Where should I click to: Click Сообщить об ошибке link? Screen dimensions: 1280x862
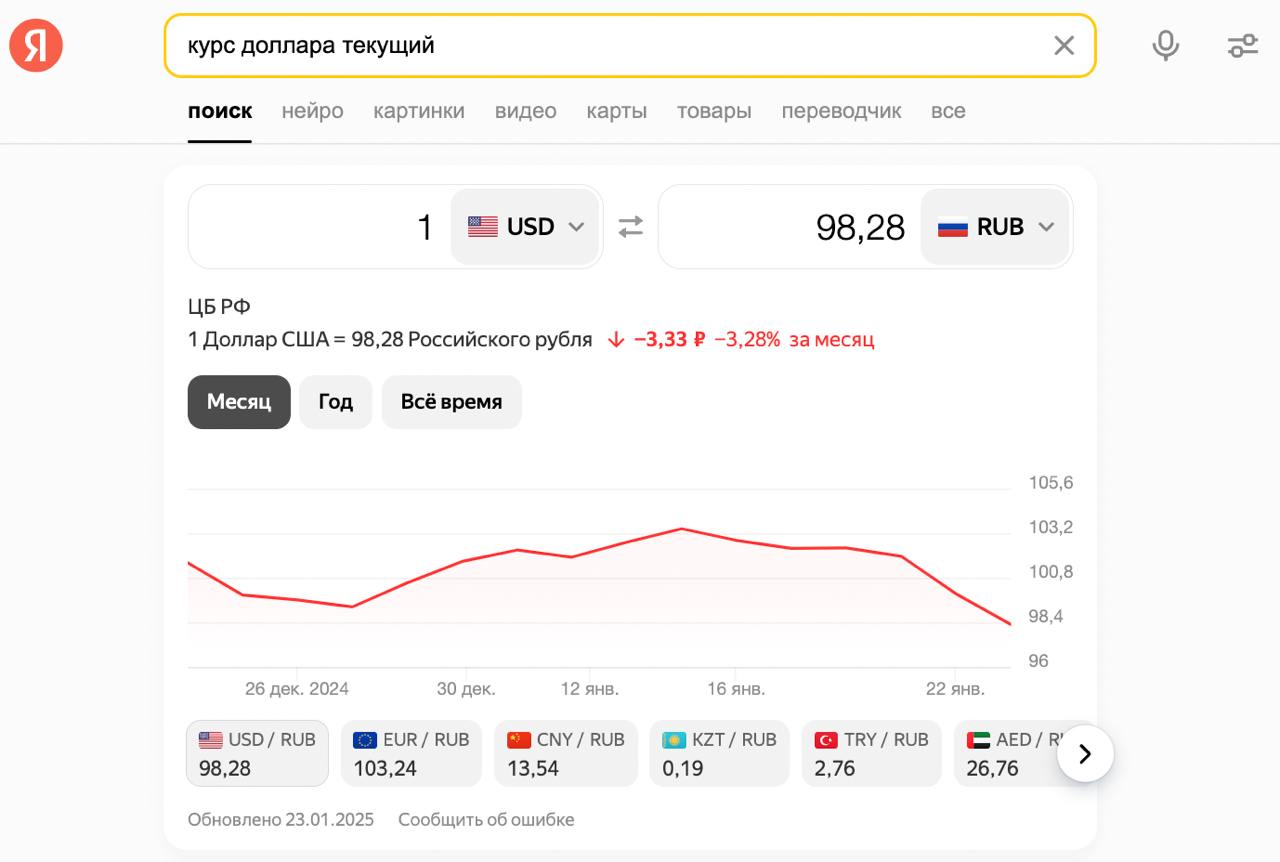click(x=486, y=820)
